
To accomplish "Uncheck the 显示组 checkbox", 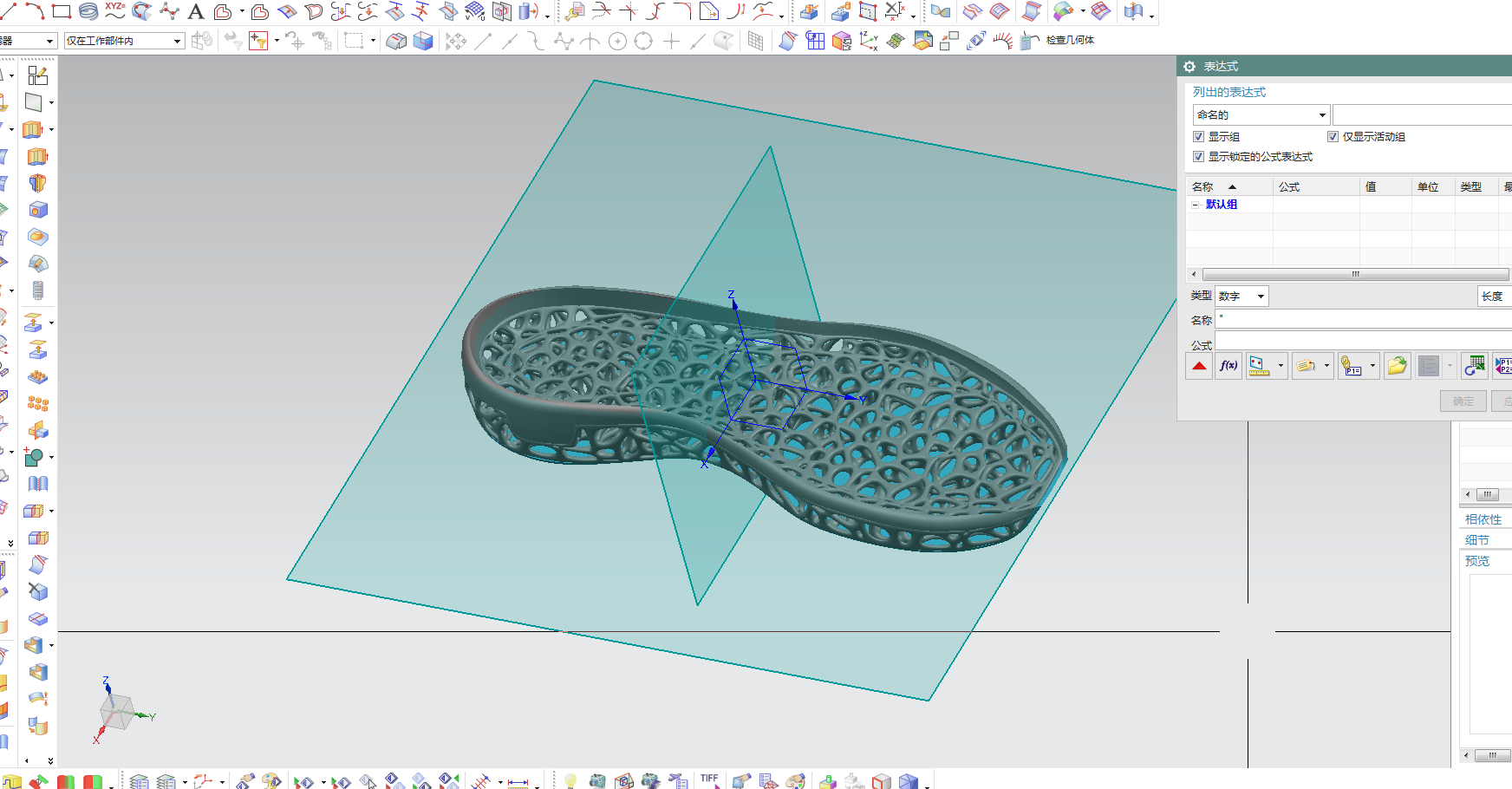I will (1198, 137).
